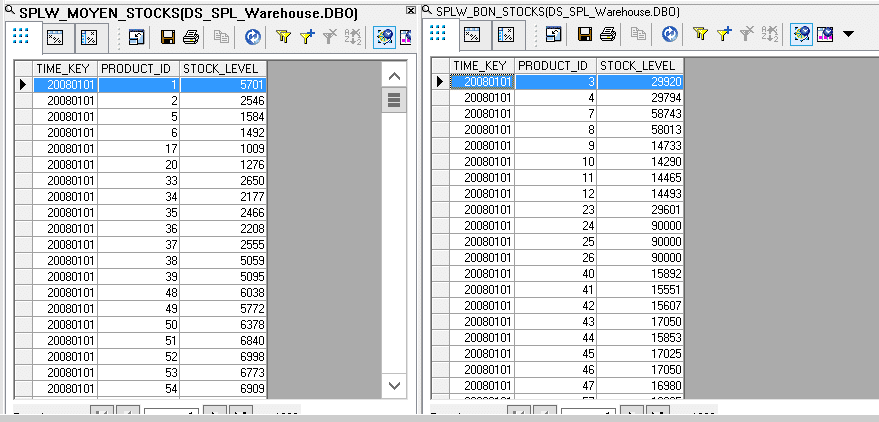The height and width of the screenshot is (422, 879).
Task: Click the save icon in SPLW_MOYEN_STOCKS toolbar
Action: [168, 37]
